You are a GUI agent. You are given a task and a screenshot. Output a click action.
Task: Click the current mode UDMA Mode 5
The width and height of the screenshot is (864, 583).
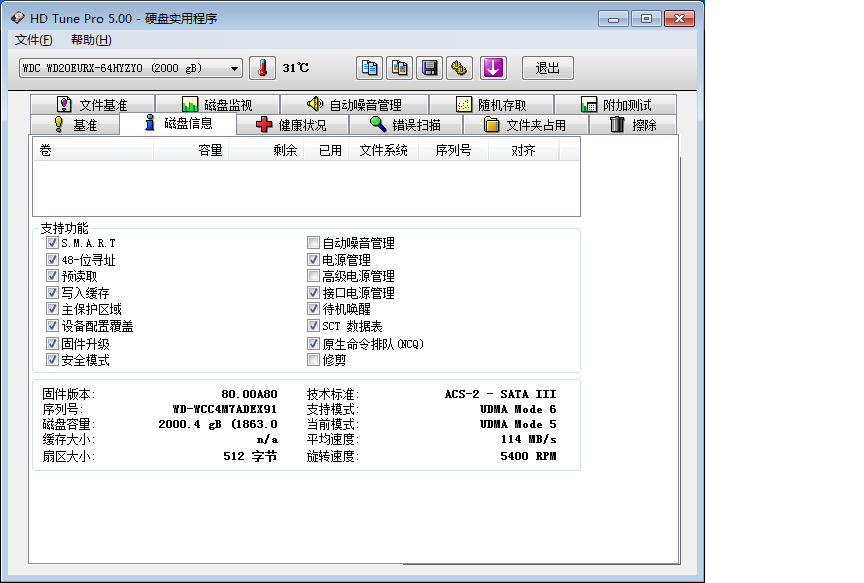tap(518, 424)
